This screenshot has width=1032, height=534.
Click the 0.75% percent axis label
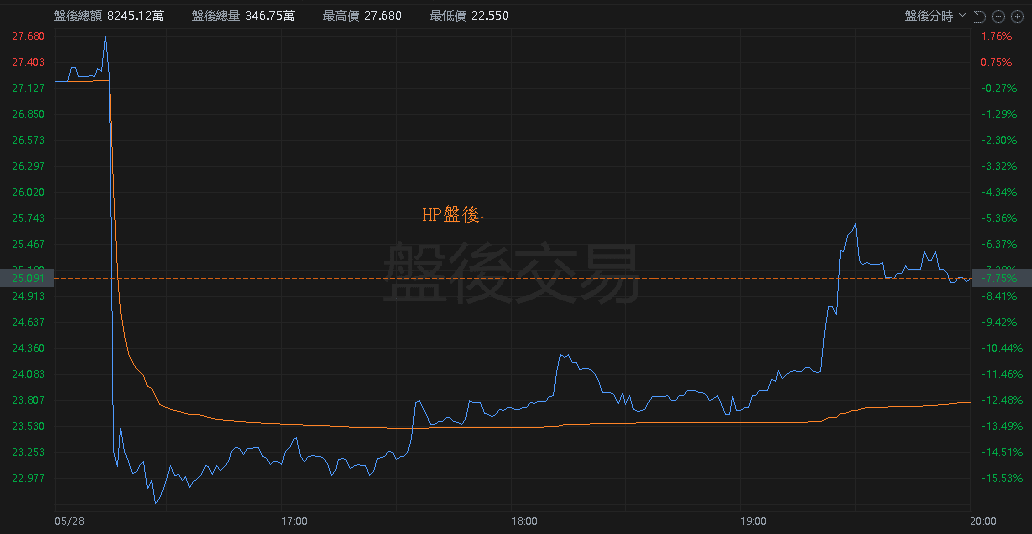point(996,62)
